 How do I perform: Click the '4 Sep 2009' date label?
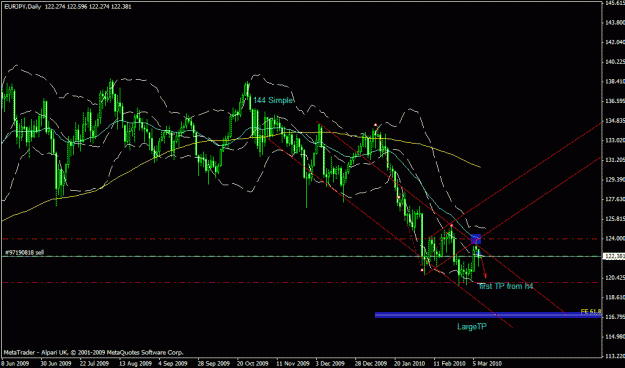pyautogui.click(x=173, y=364)
